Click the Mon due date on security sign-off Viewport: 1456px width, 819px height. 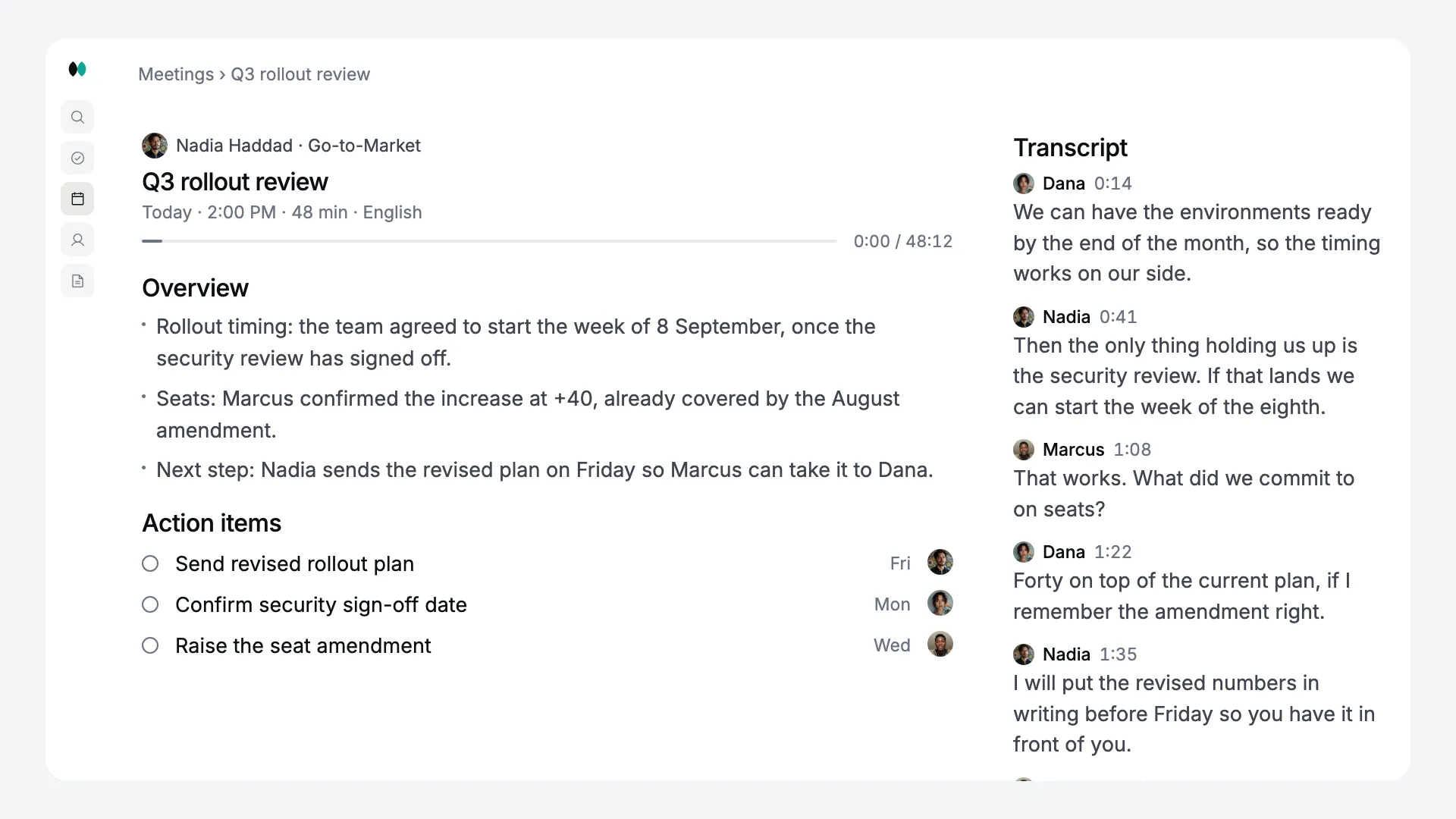pos(892,604)
